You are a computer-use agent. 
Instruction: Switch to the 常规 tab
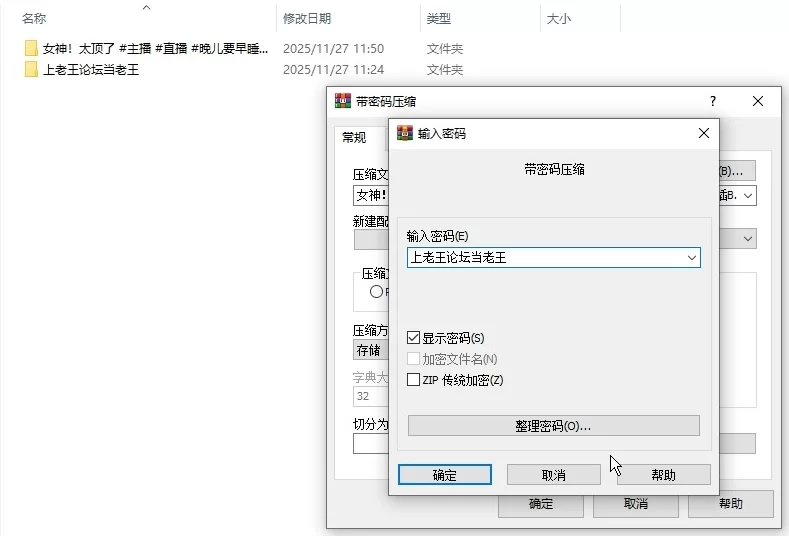click(354, 138)
